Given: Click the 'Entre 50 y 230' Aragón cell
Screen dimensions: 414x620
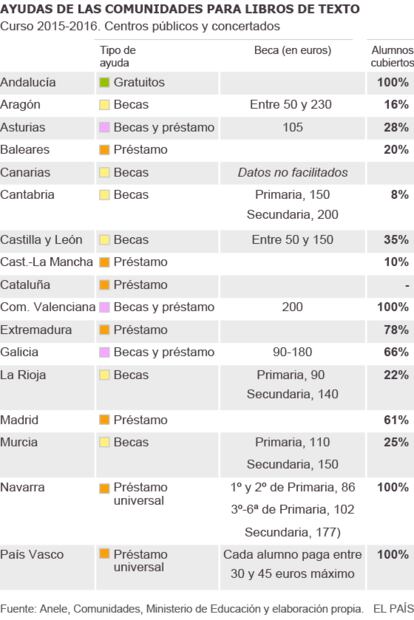Looking at the screenshot, I should 291,104.
